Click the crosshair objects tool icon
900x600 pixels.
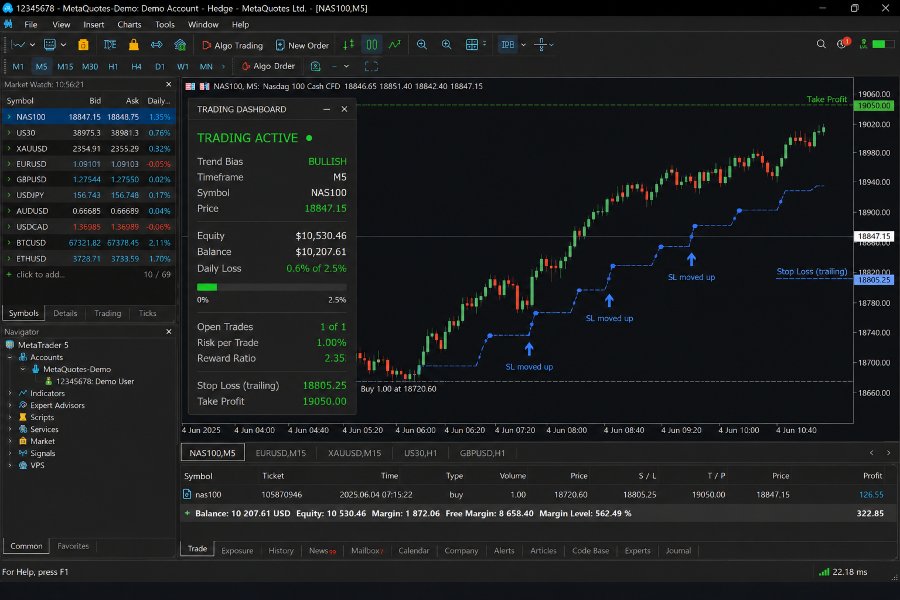[541, 45]
